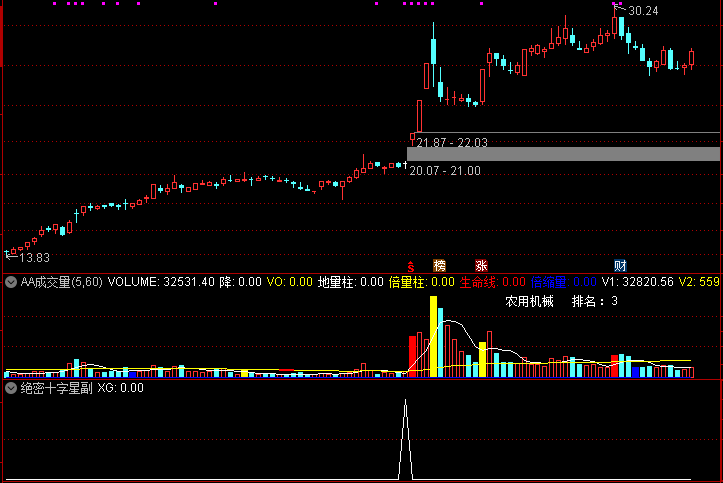Viewport: 723px width, 483px height.
Task: Click the 20.07 - 21.00 gap label
Action: (x=445, y=171)
